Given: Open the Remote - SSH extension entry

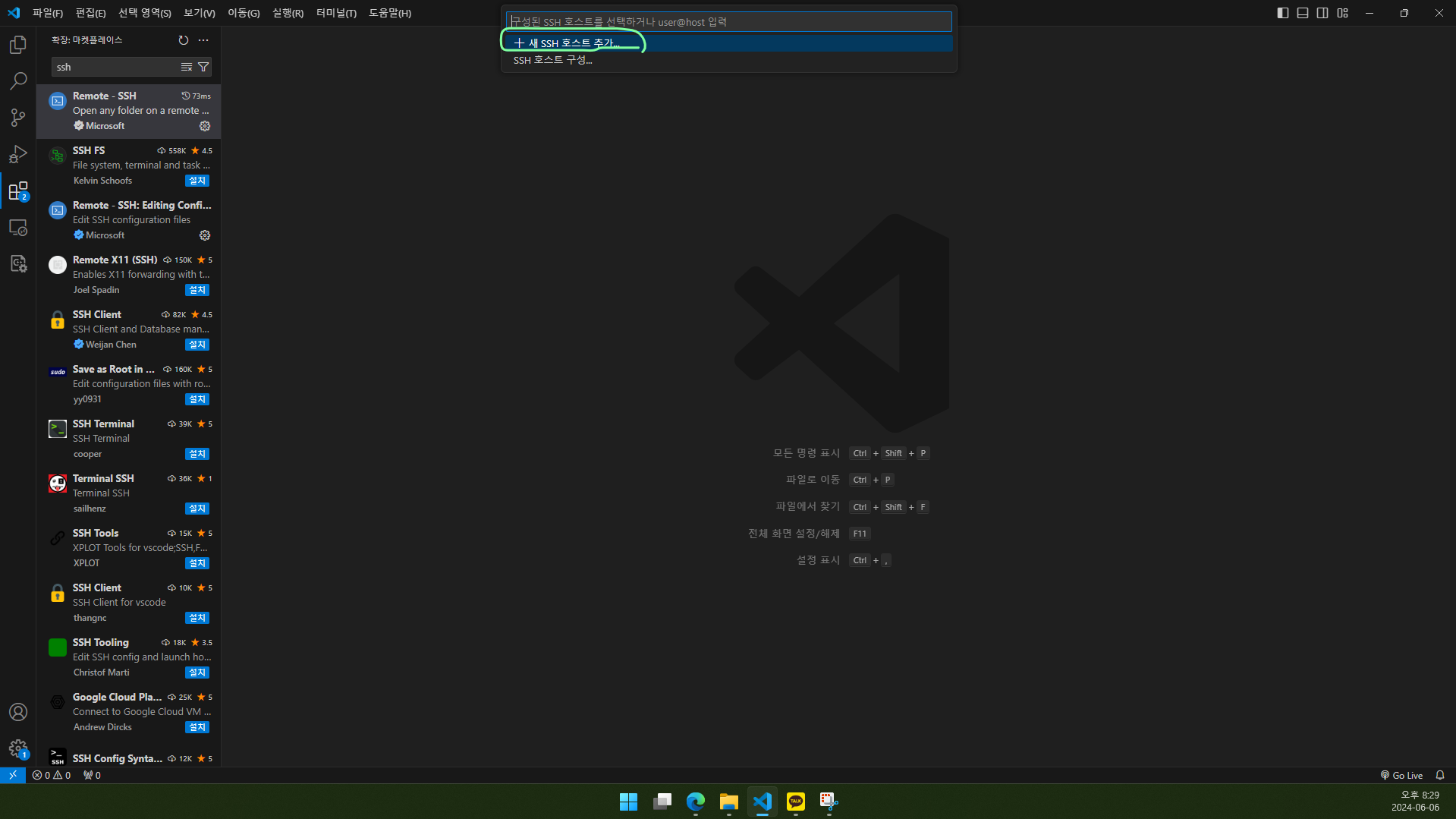Looking at the screenshot, I should click(128, 111).
